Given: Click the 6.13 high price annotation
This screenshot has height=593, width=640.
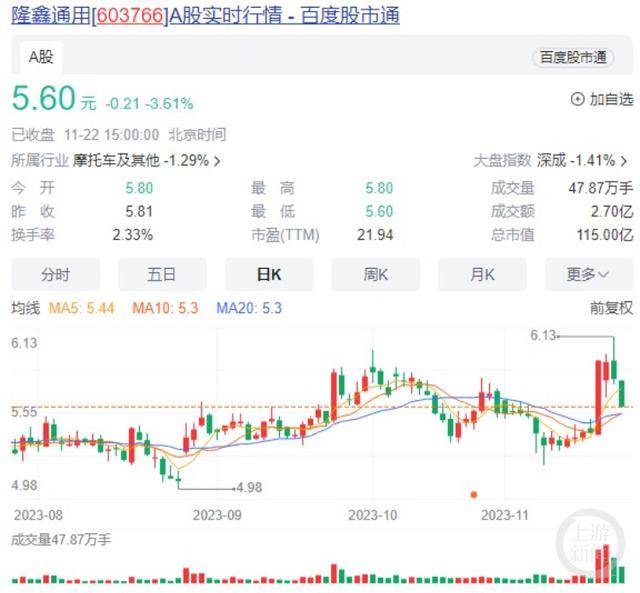Looking at the screenshot, I should pos(543,335).
